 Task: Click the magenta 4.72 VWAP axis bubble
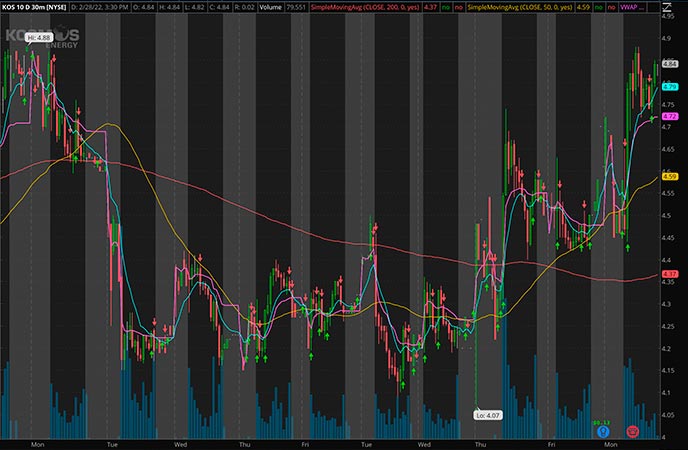click(x=670, y=116)
